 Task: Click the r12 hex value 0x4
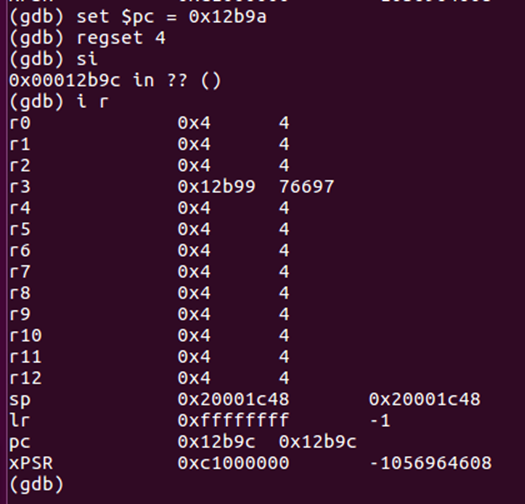pos(194,378)
